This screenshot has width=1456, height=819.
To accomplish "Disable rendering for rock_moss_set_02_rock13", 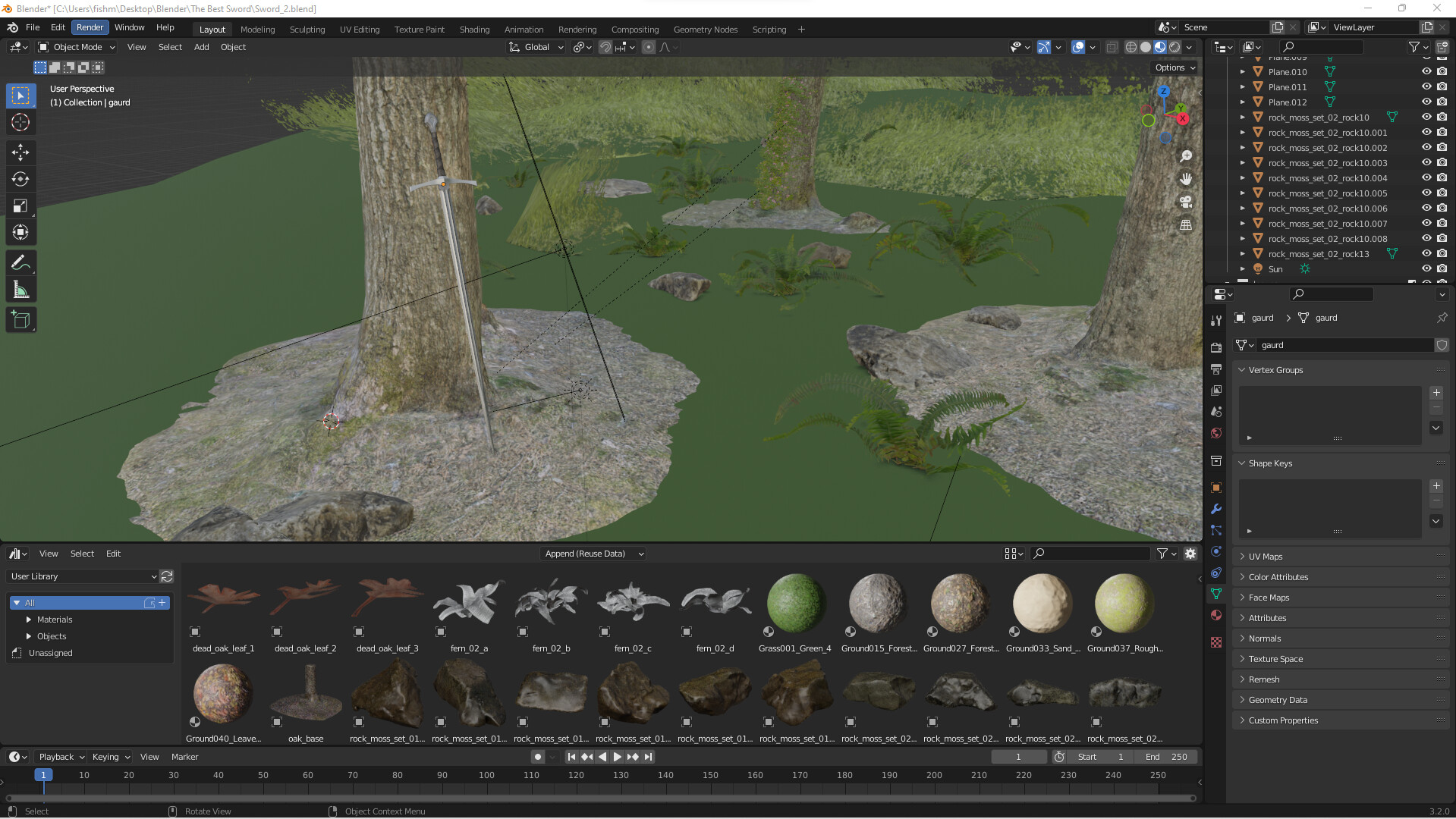I will pos(1442,254).
